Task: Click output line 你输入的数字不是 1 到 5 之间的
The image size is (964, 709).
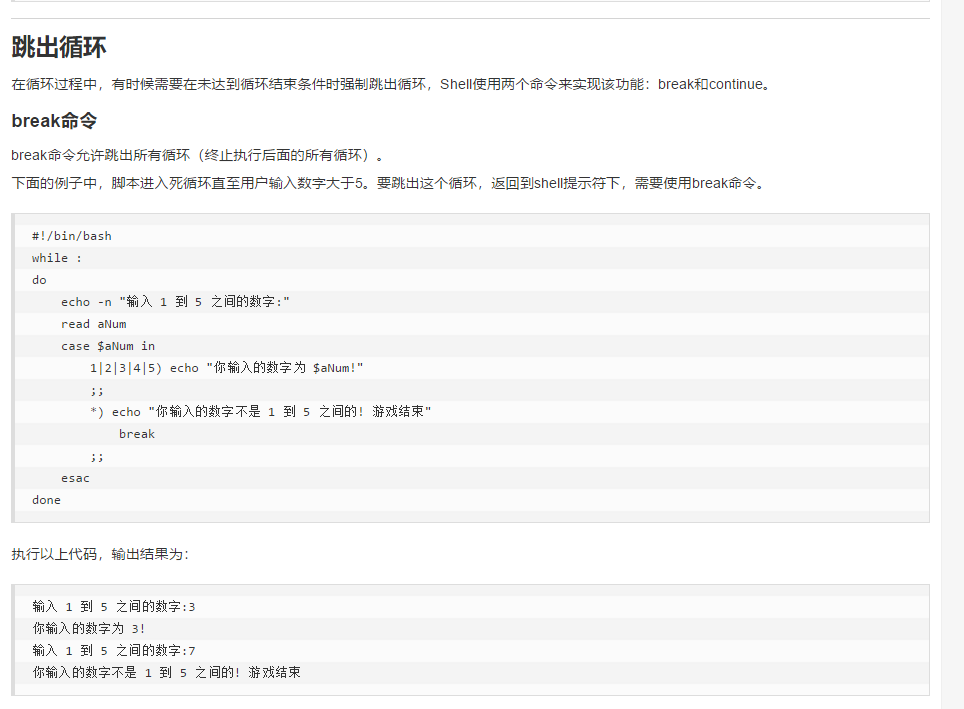Action: coord(167,673)
